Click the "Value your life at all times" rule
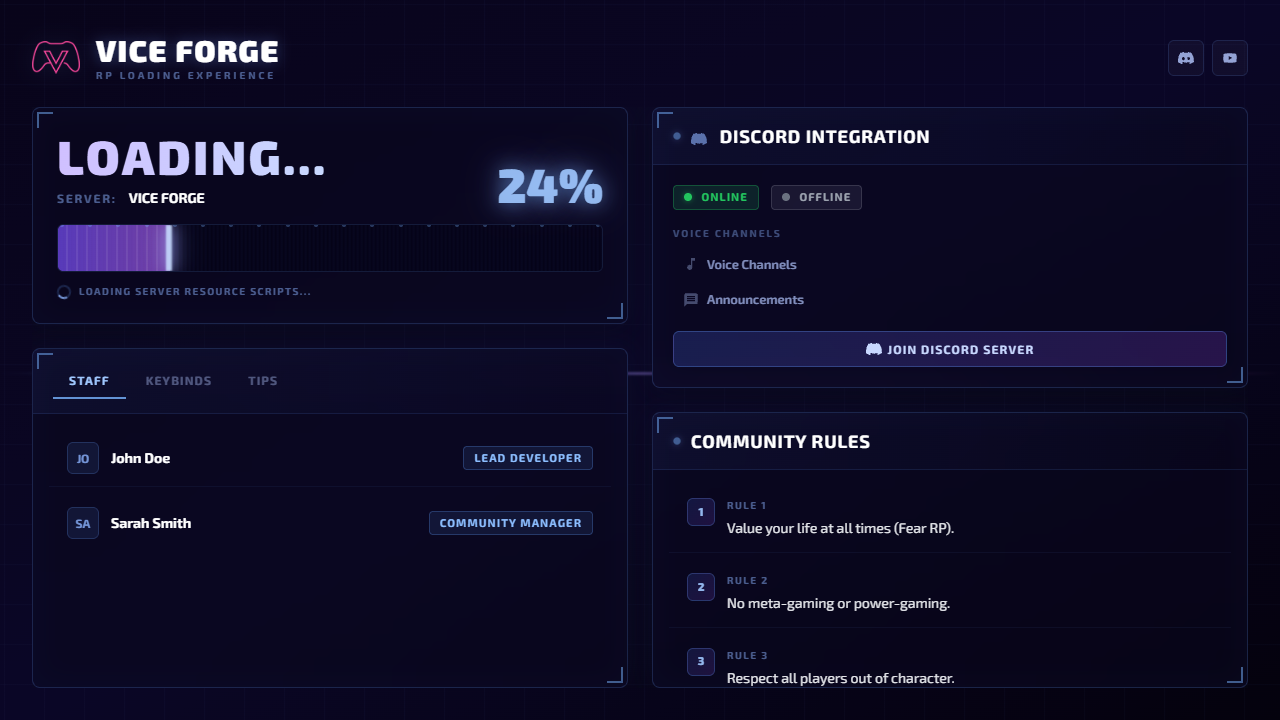The width and height of the screenshot is (1280, 720). (x=840, y=528)
